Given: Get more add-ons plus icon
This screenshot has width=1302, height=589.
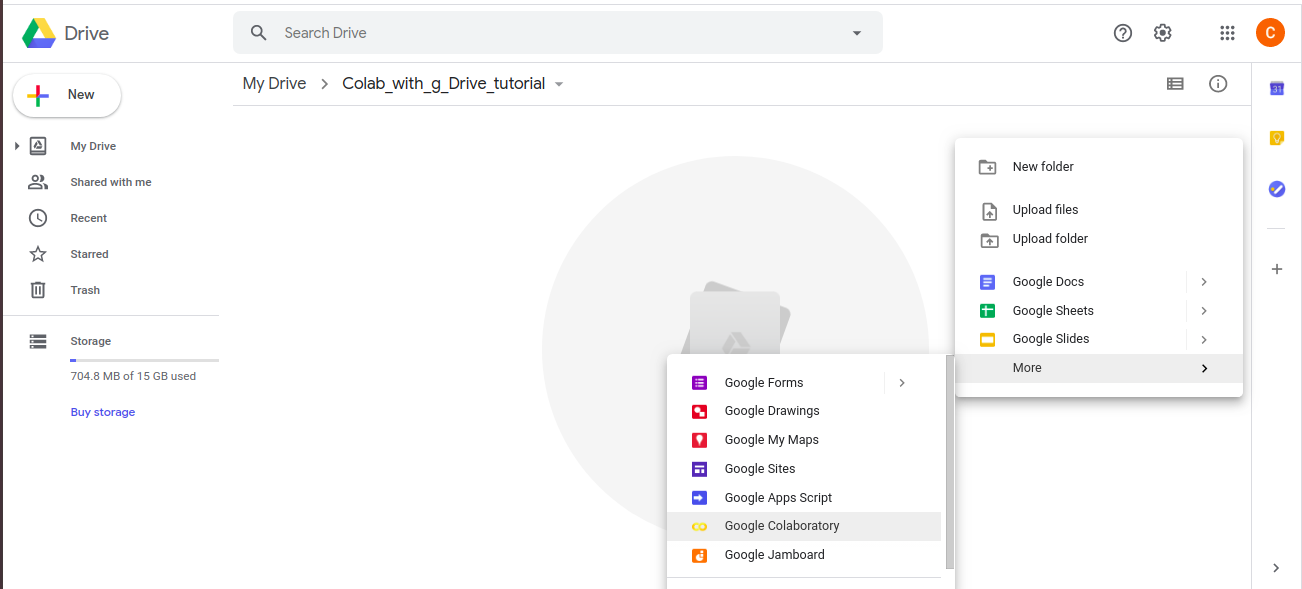Looking at the screenshot, I should click(1276, 269).
